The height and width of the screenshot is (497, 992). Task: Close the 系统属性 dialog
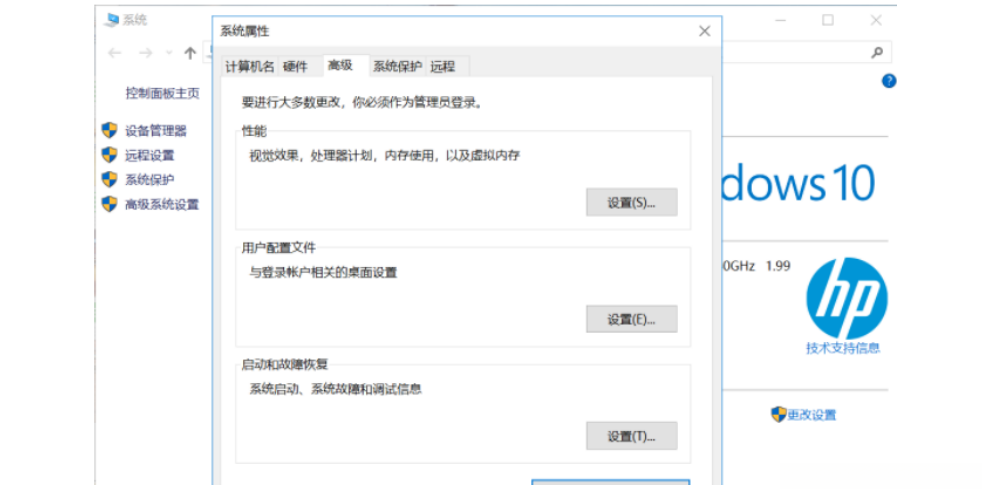coord(704,31)
